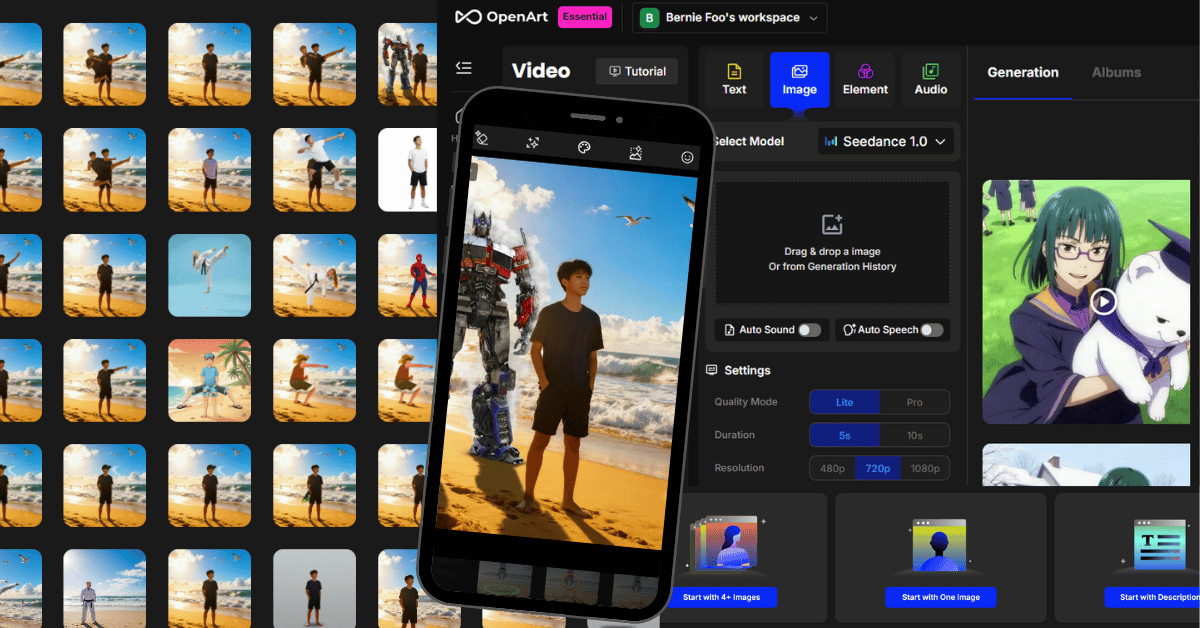Click the Start with One Image button

[940, 597]
